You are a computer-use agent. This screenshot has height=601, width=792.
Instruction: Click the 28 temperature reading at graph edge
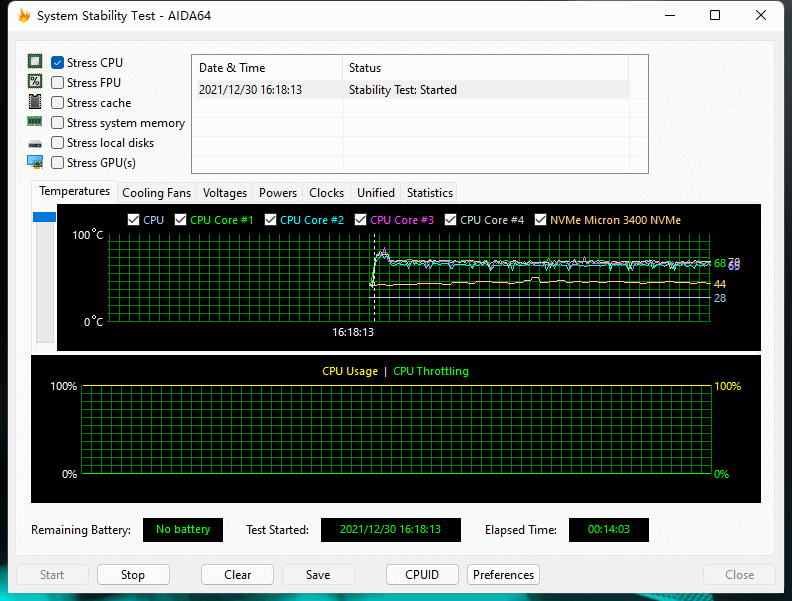(x=720, y=298)
